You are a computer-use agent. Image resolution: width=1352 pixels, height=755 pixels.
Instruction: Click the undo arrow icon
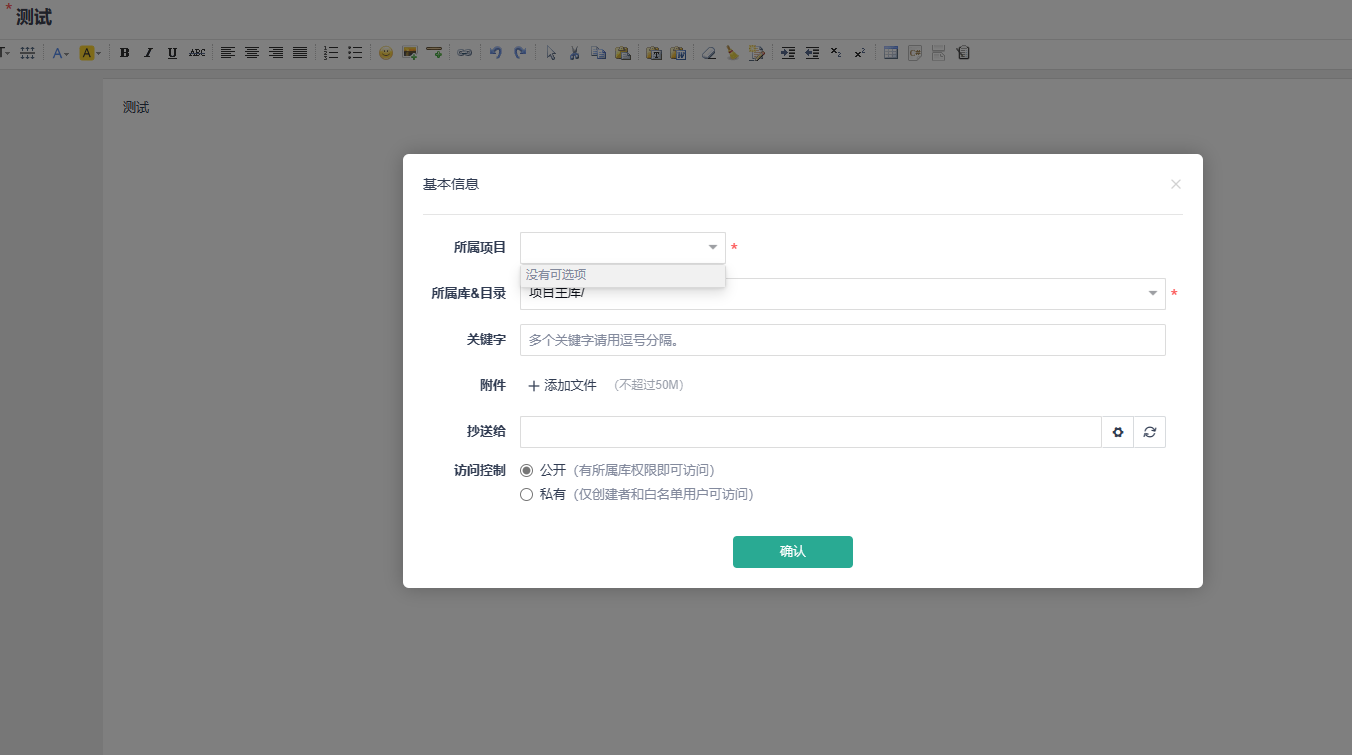click(495, 53)
